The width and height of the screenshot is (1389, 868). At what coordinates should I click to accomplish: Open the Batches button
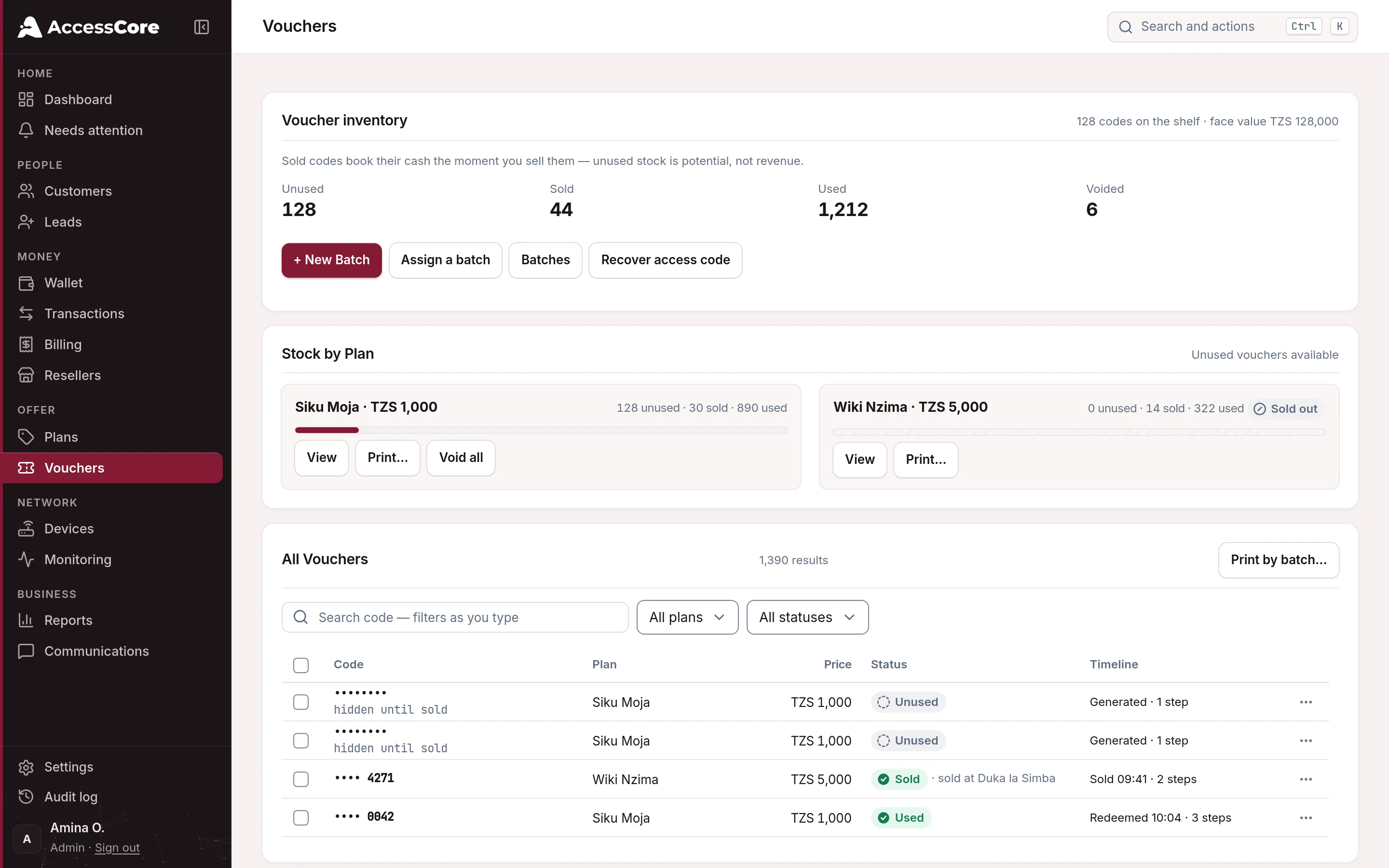click(545, 260)
